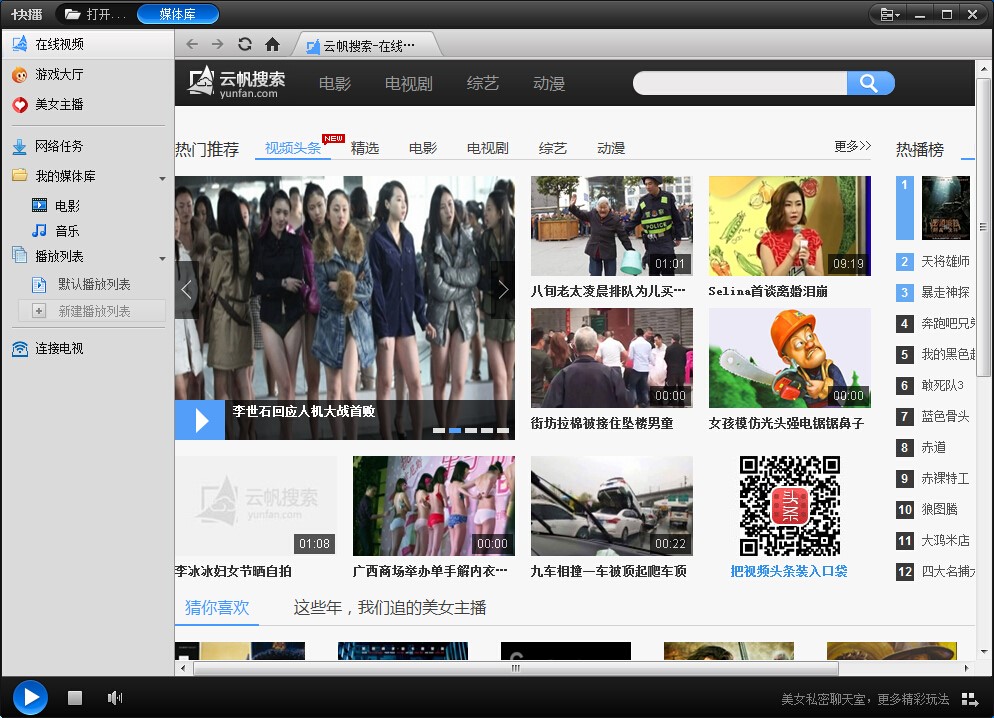Open the 电视剧 navigation menu
This screenshot has height=718, width=994.
click(409, 84)
